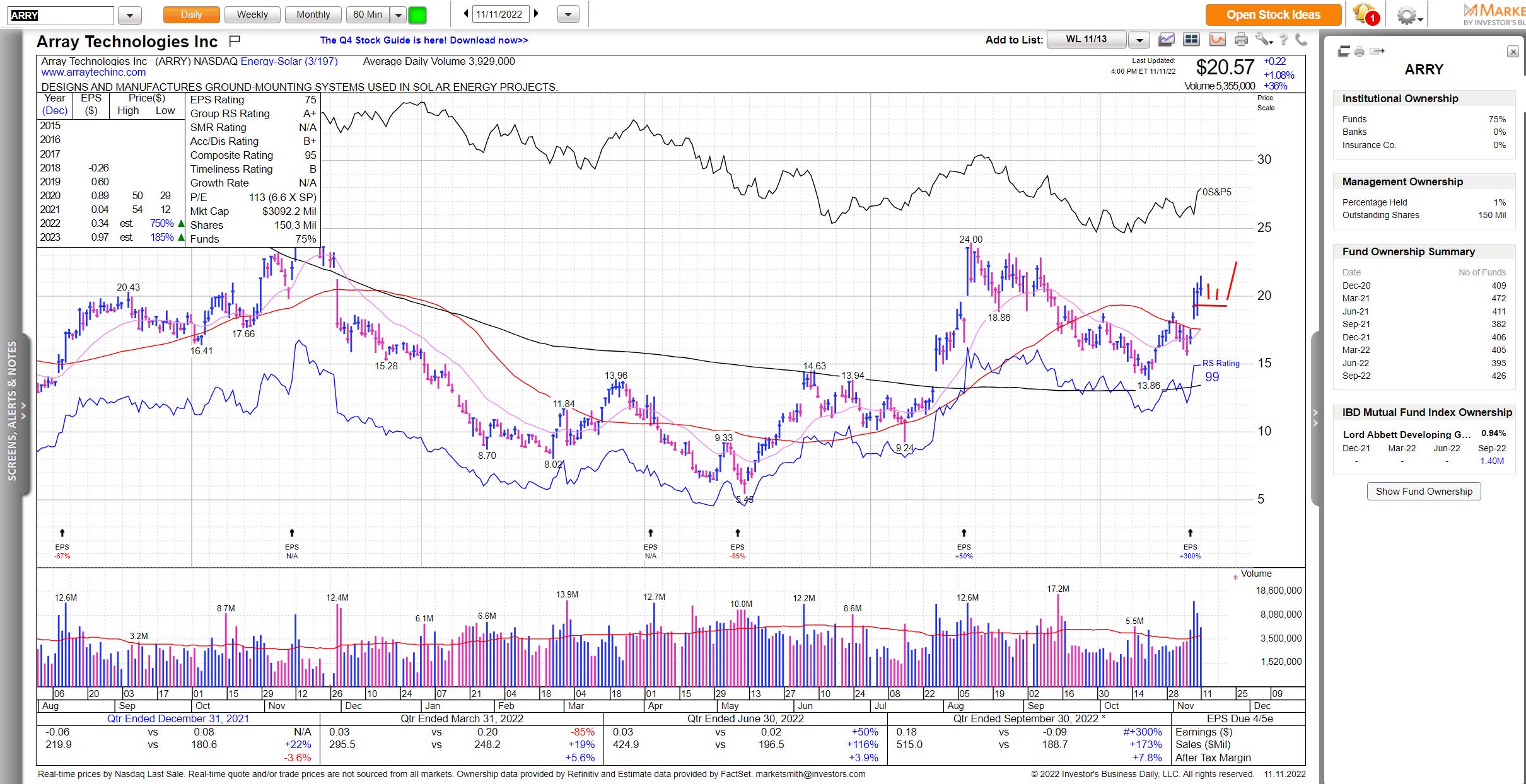This screenshot has height=784, width=1526.
Task: Click the green up triangle beside 185% estimate
Action: (181, 238)
